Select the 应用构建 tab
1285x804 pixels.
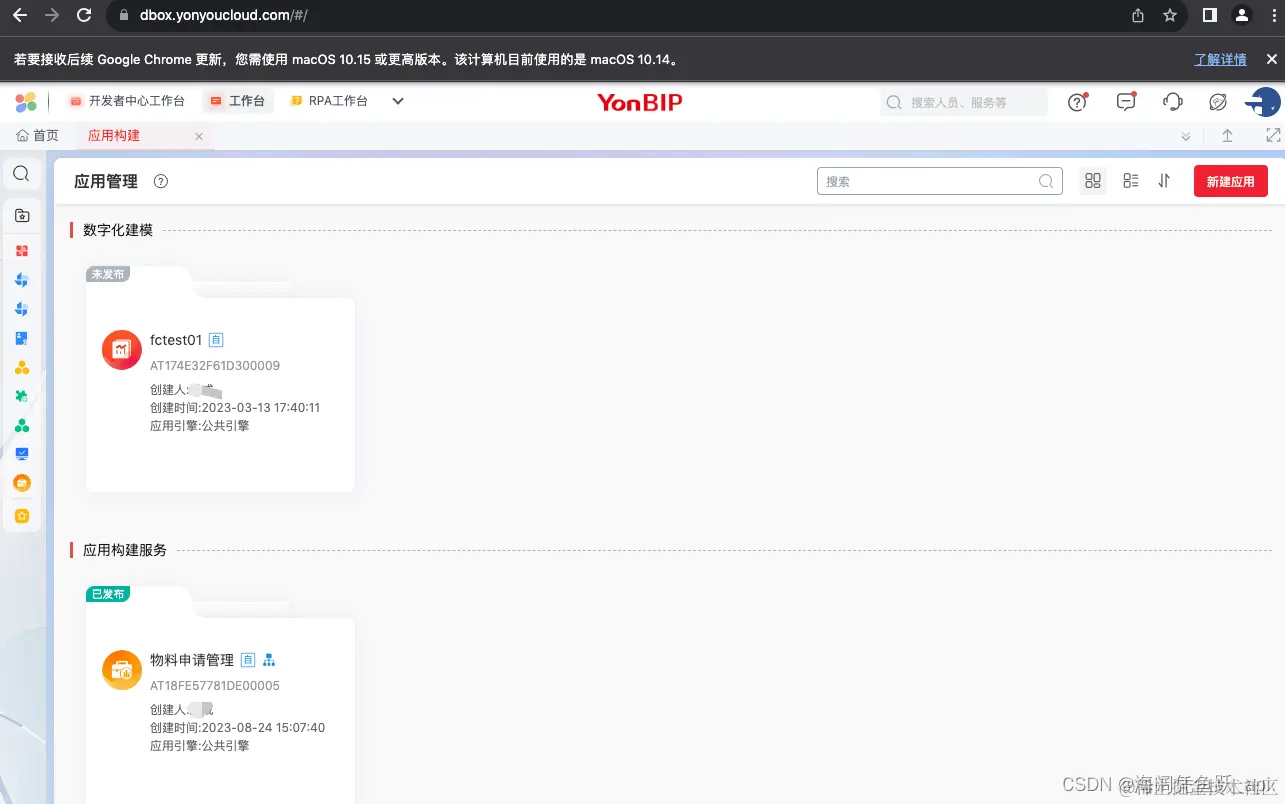(114, 136)
